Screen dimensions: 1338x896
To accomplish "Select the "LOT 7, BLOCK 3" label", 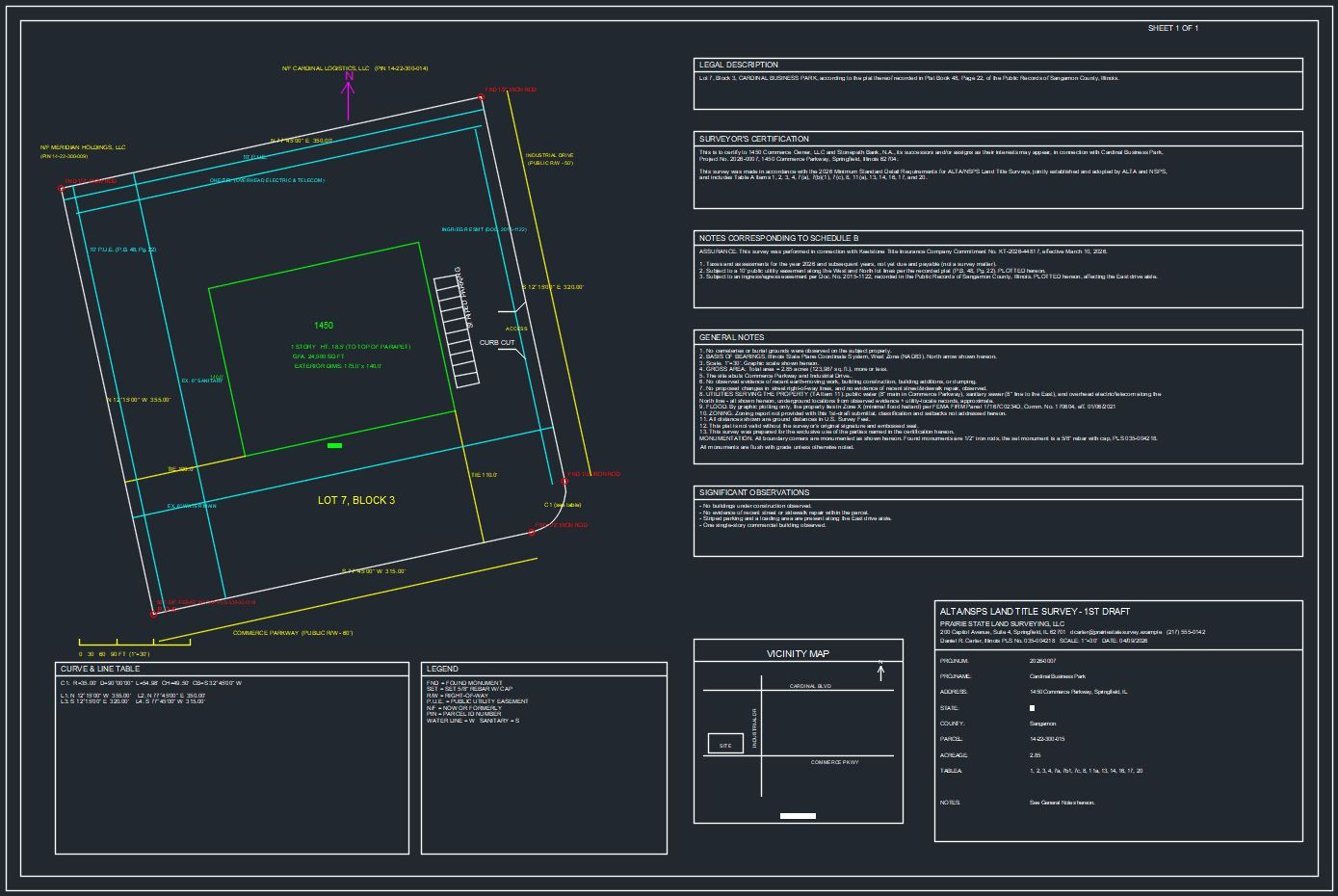I will click(x=356, y=500).
